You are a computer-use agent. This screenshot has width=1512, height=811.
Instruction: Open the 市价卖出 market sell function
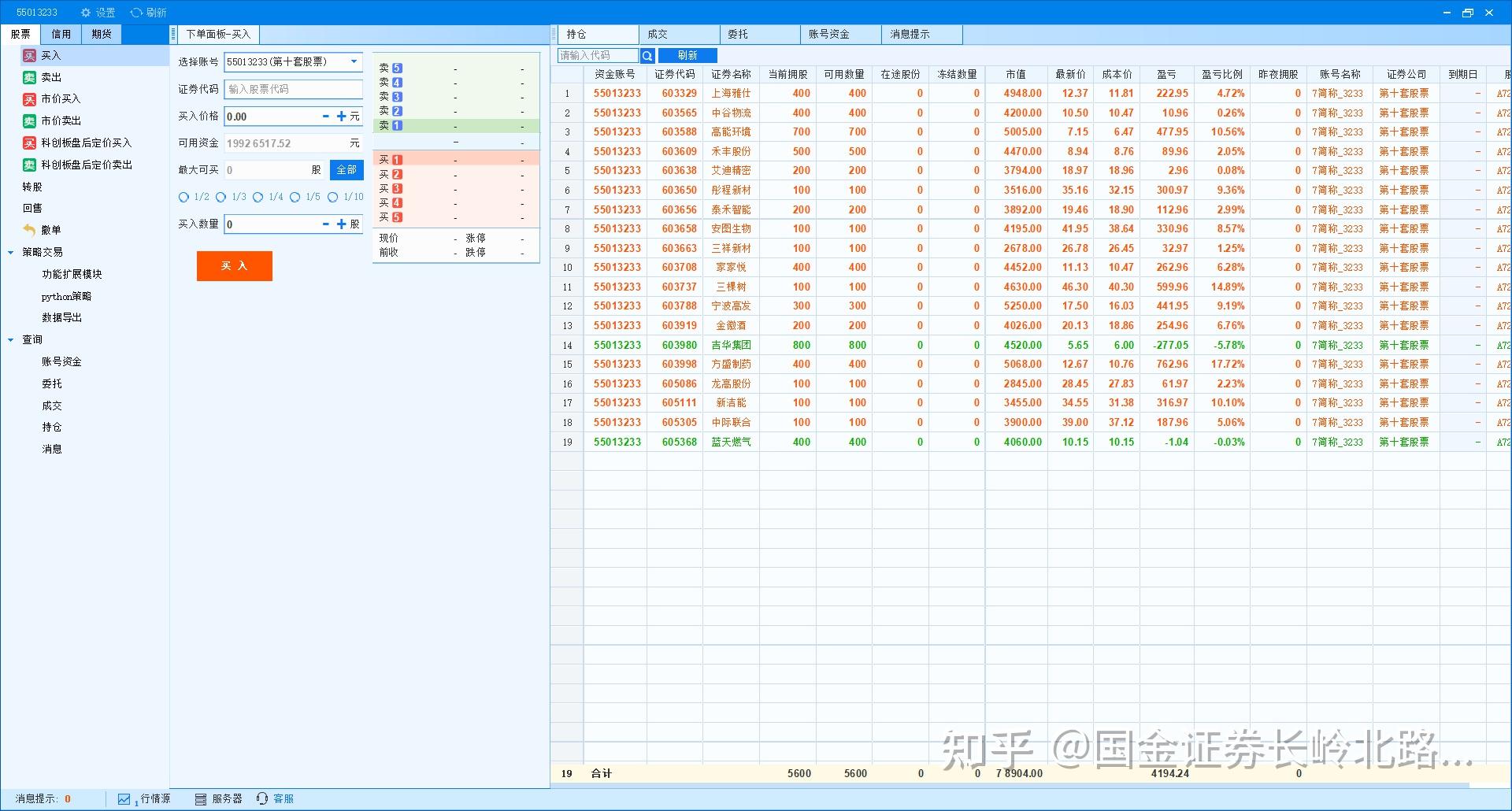[28, 120]
